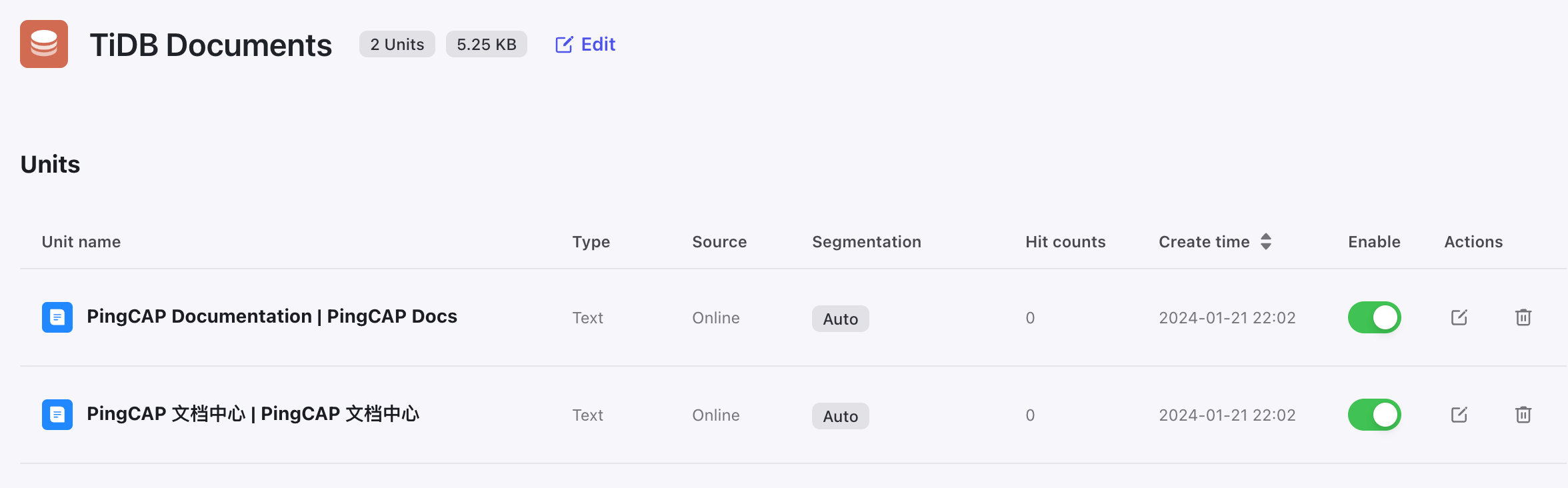Disable the PingCAP Documentation unit toggle
Screen dimensions: 1568x488
1374,317
